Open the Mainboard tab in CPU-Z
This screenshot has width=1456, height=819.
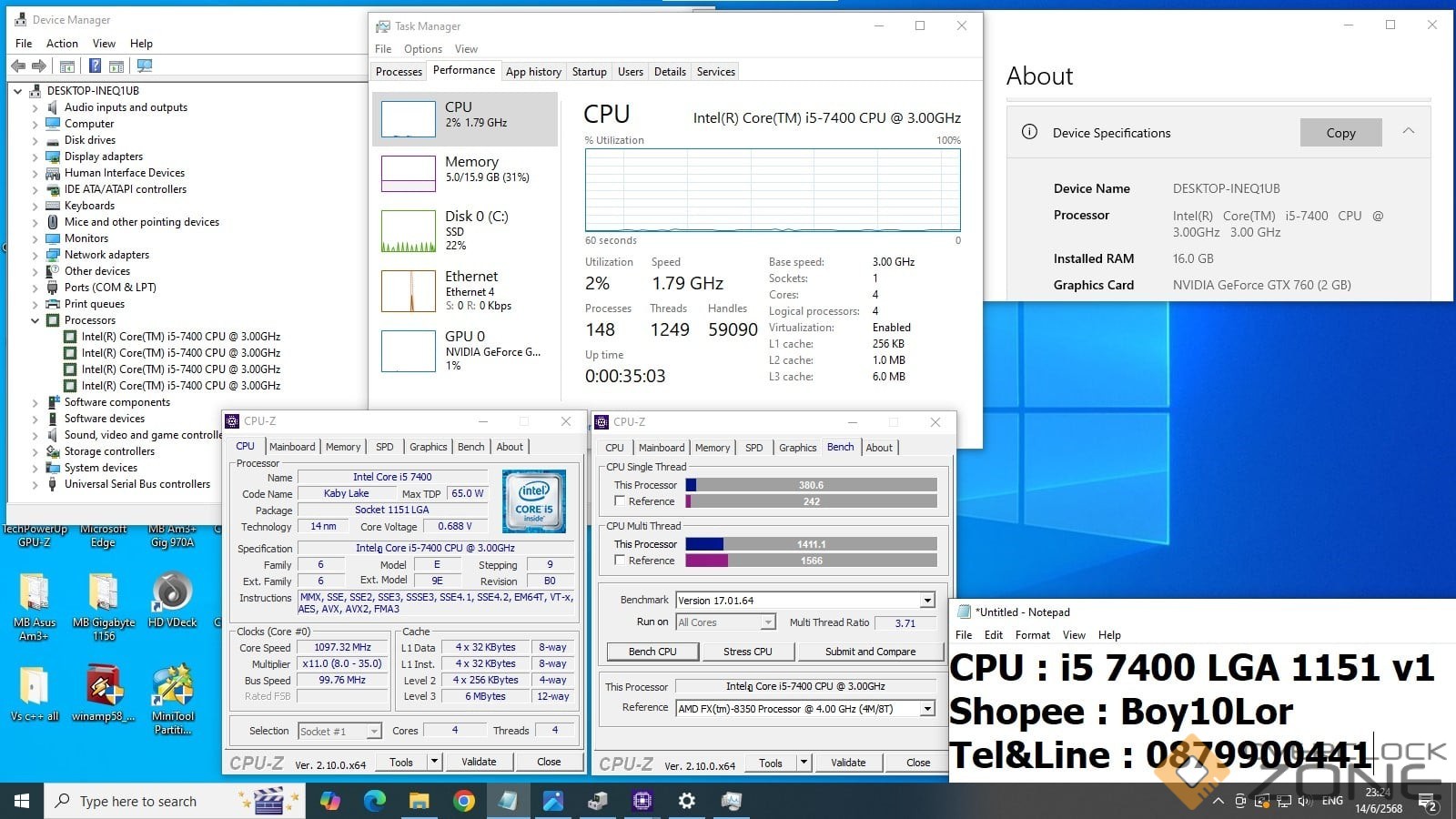(292, 447)
